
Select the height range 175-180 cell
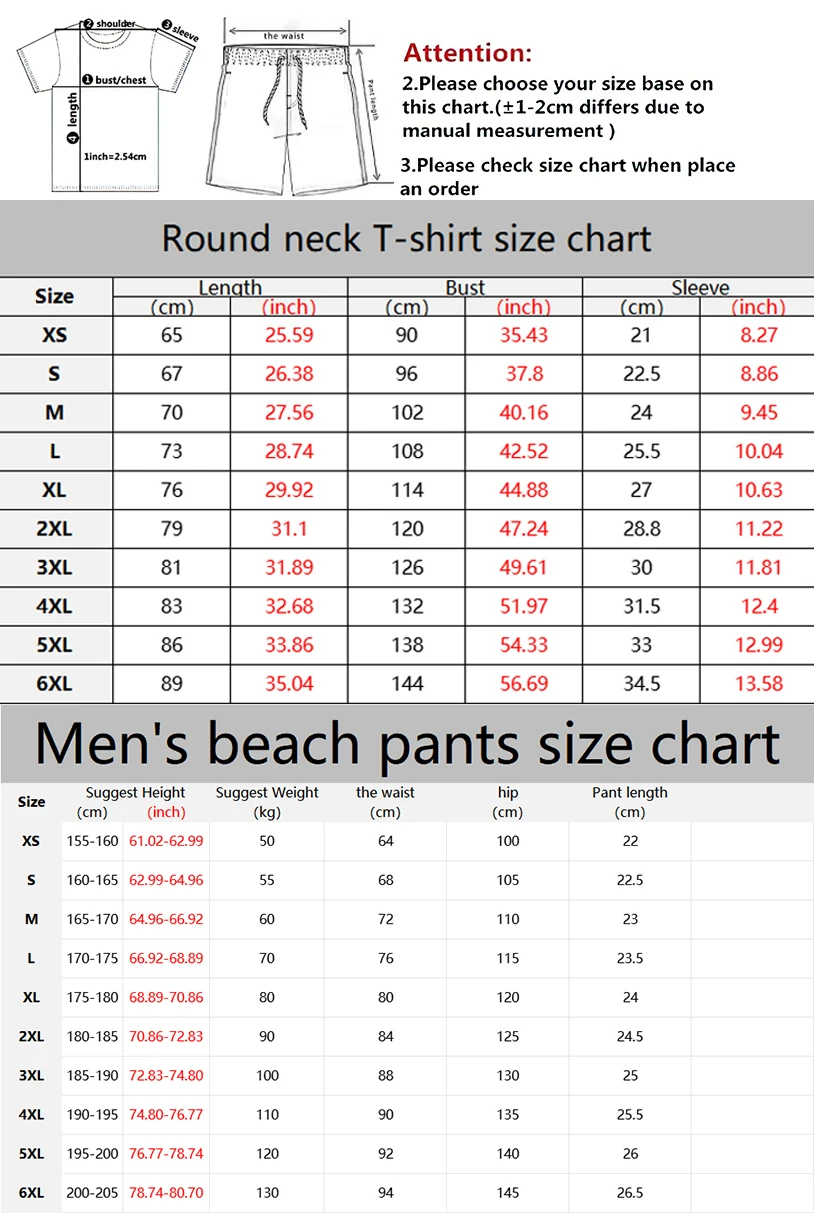click(x=93, y=997)
